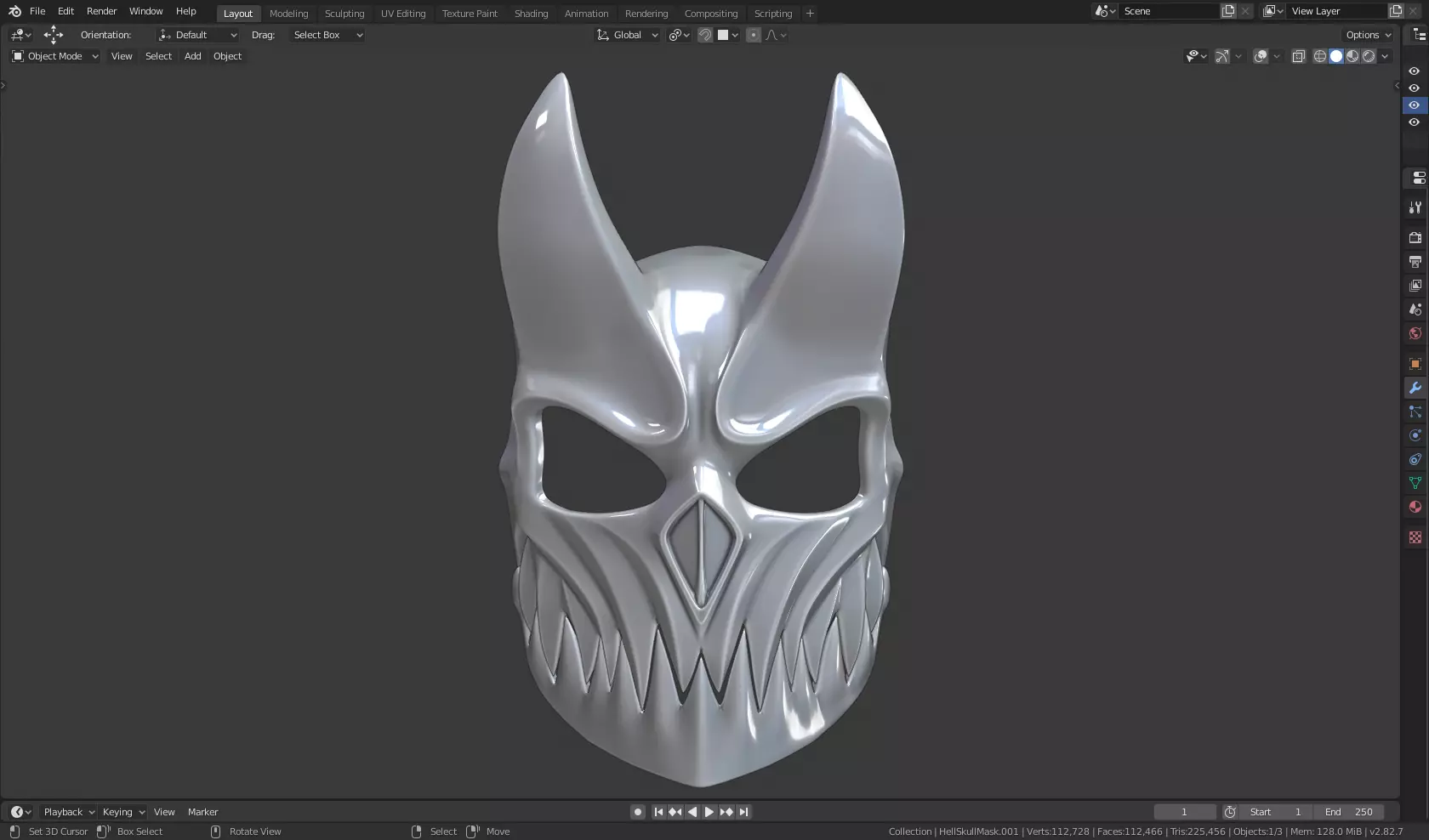Jump to the next keyframe

726,812
